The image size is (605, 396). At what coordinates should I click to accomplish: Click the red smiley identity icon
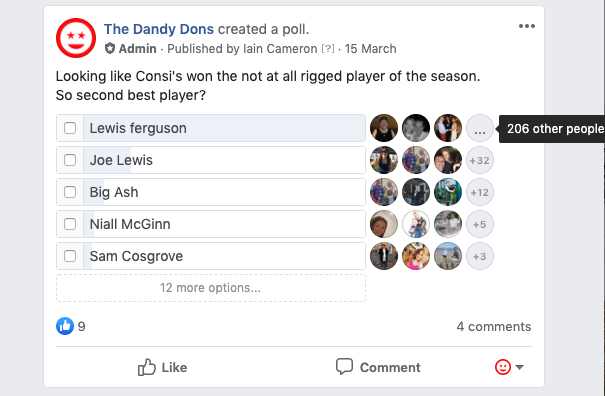pos(503,367)
